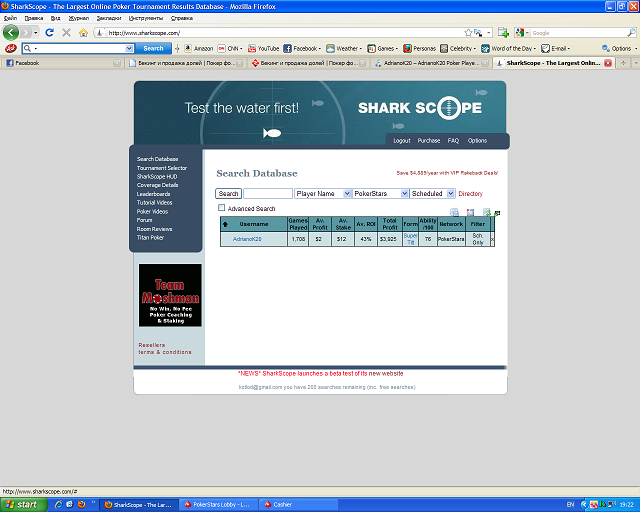Open the Facebook toolbar button
640x512 pixels.
pos(302,49)
